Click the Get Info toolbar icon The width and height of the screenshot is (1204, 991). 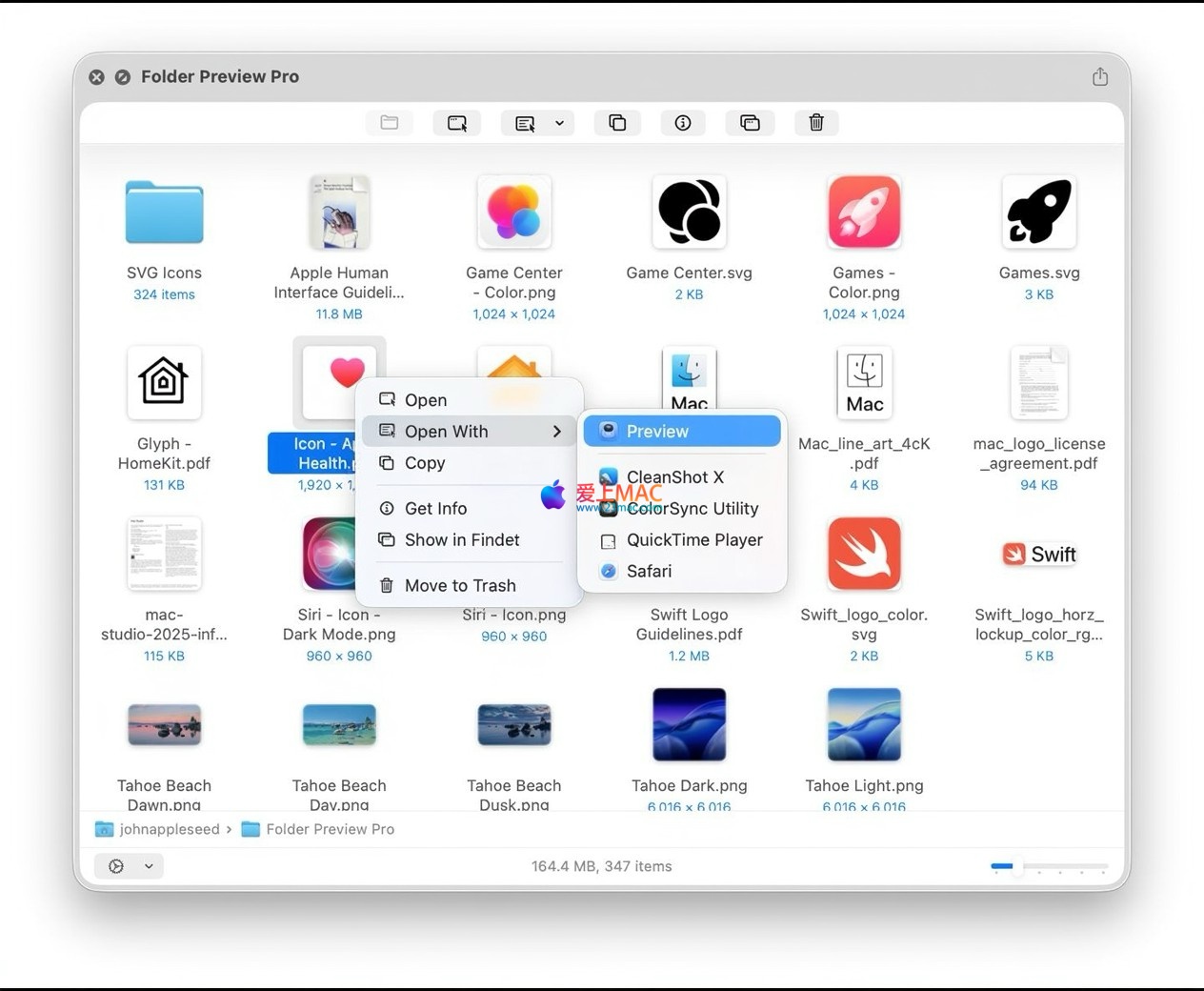683,123
